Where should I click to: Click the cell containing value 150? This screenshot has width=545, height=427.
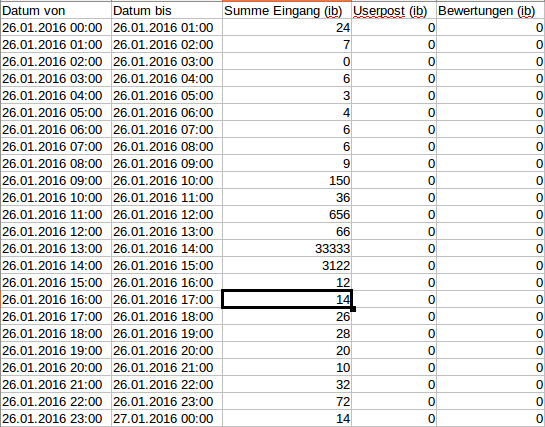287,181
